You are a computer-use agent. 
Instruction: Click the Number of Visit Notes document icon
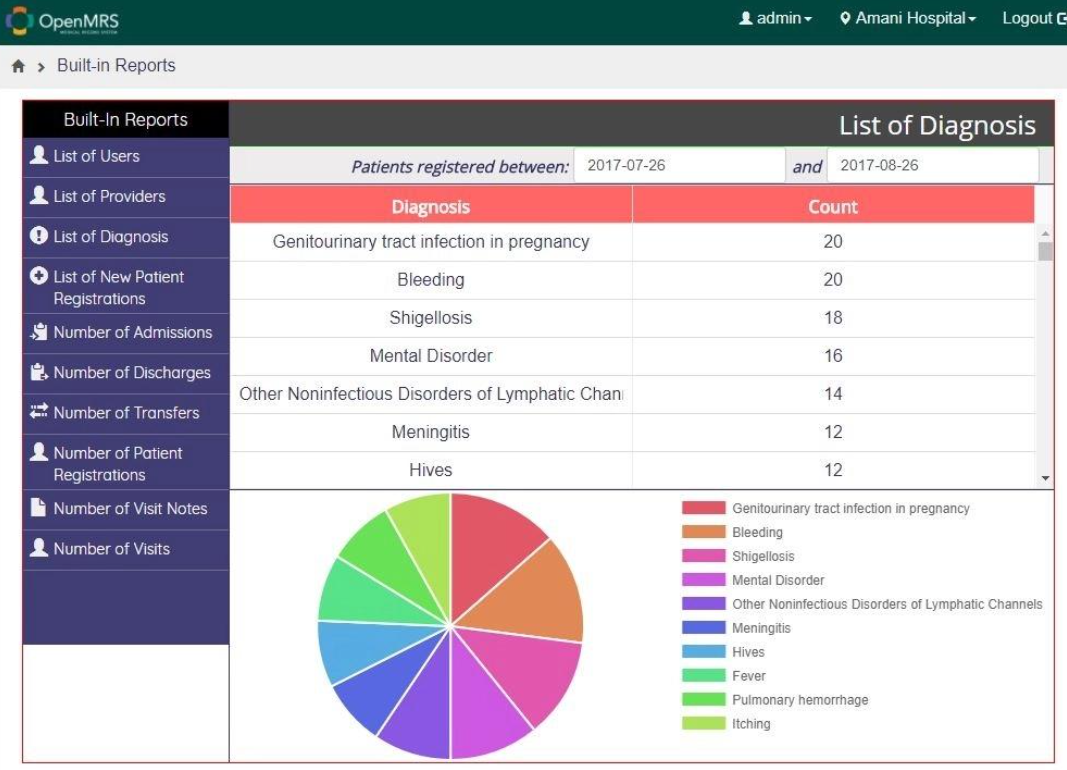tap(39, 507)
